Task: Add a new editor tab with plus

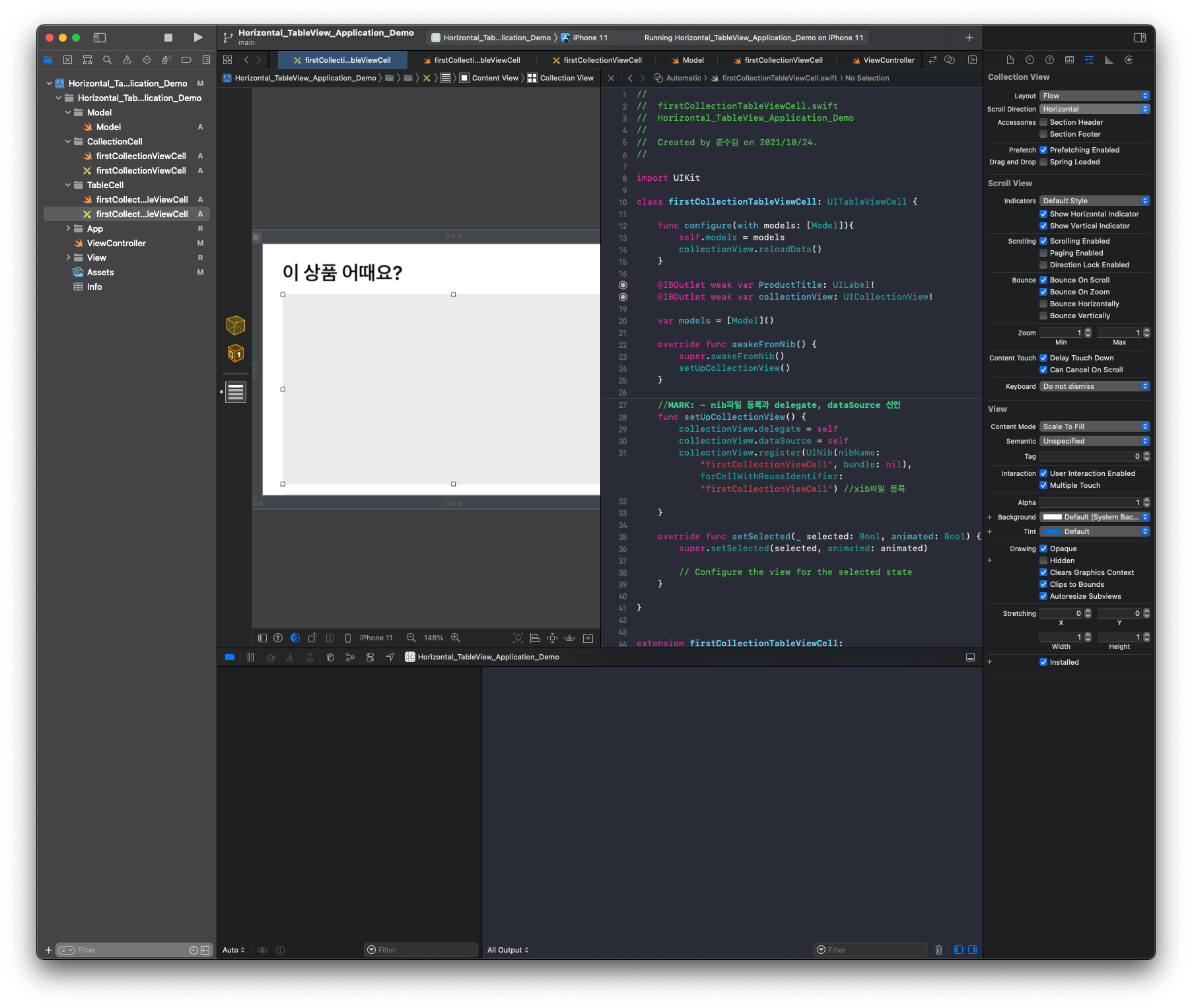Action: coord(969,38)
